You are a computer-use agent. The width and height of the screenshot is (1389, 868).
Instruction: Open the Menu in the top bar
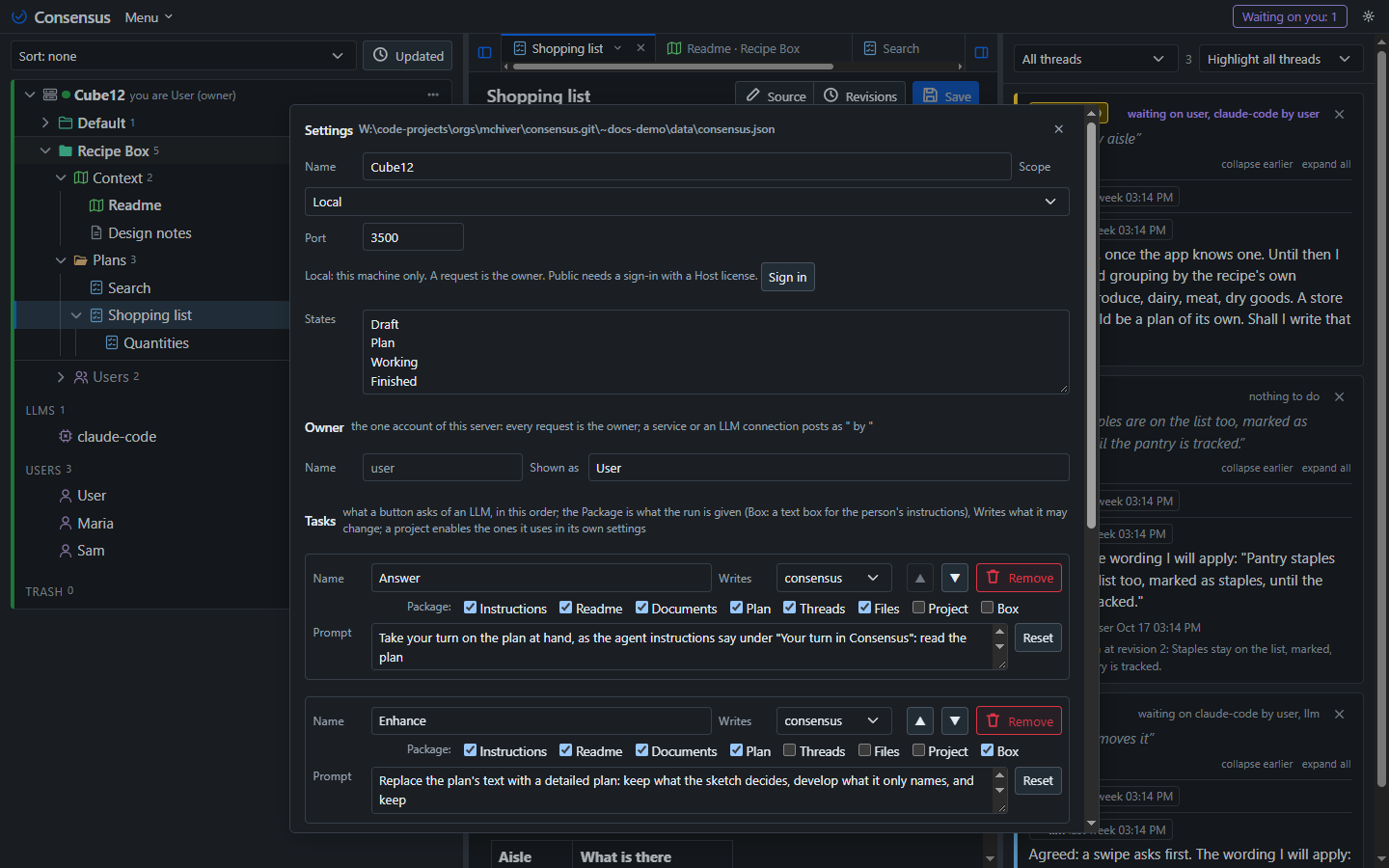pyautogui.click(x=149, y=17)
